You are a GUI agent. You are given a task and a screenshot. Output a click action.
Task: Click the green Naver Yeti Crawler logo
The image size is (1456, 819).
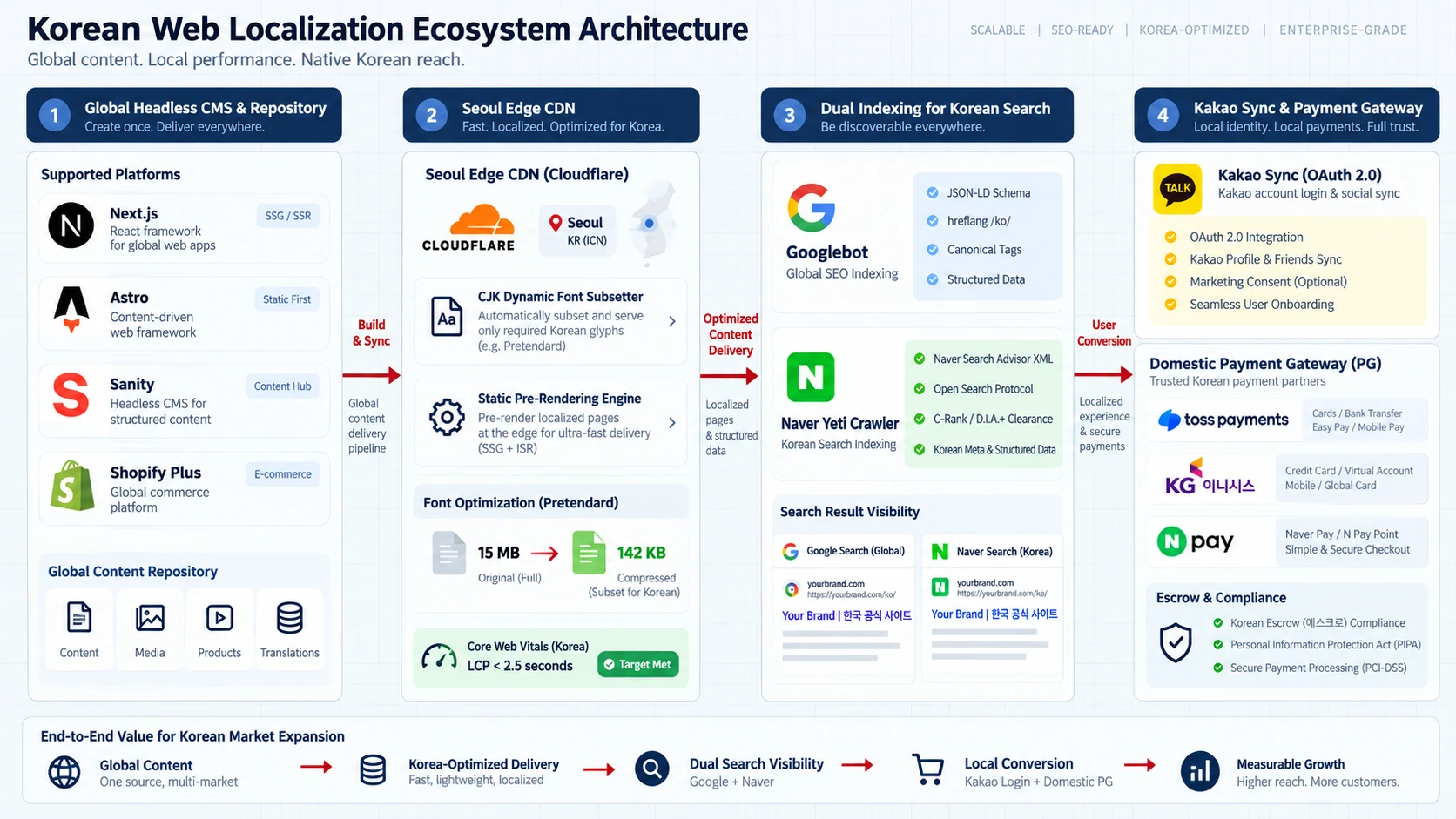811,377
